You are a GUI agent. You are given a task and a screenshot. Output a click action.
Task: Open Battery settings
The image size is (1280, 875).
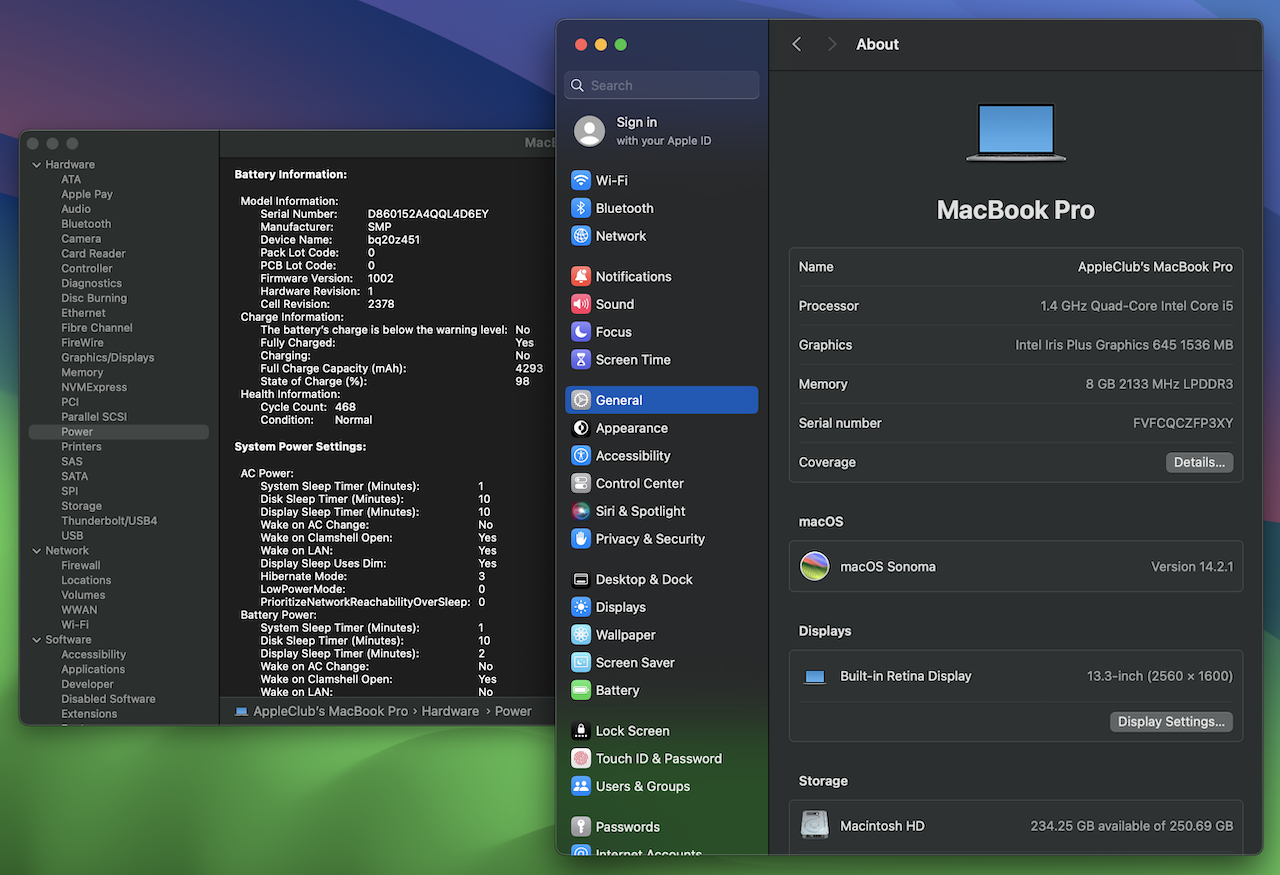tap(662, 690)
